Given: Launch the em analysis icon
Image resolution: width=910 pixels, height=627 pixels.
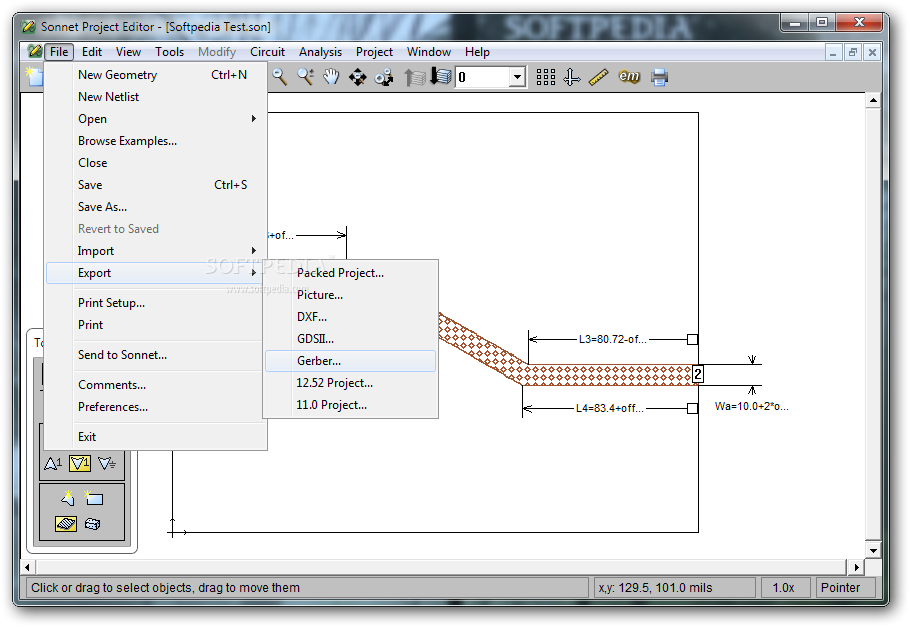Looking at the screenshot, I should click(629, 76).
